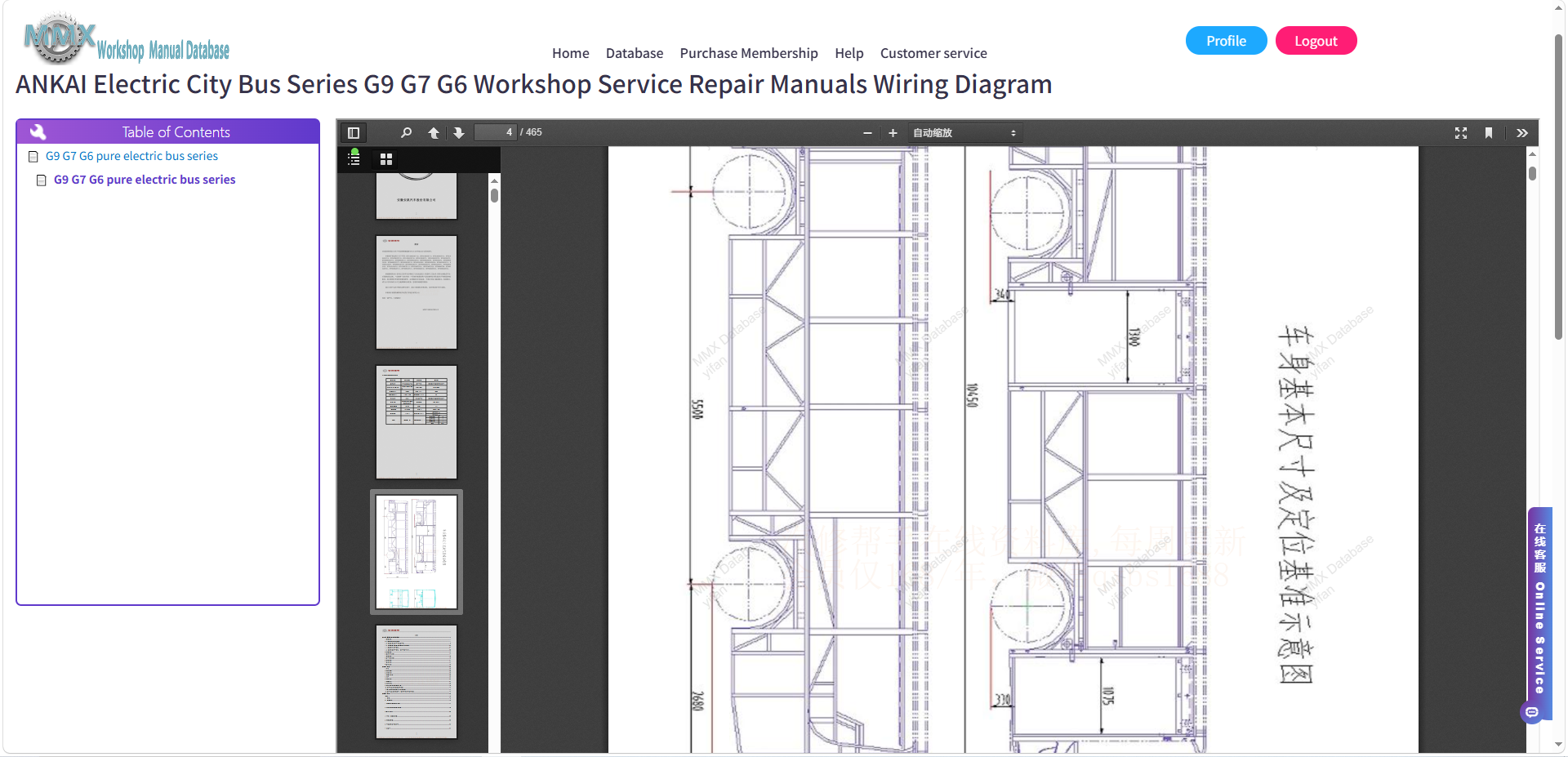Zoom in with the plus button

[x=893, y=132]
